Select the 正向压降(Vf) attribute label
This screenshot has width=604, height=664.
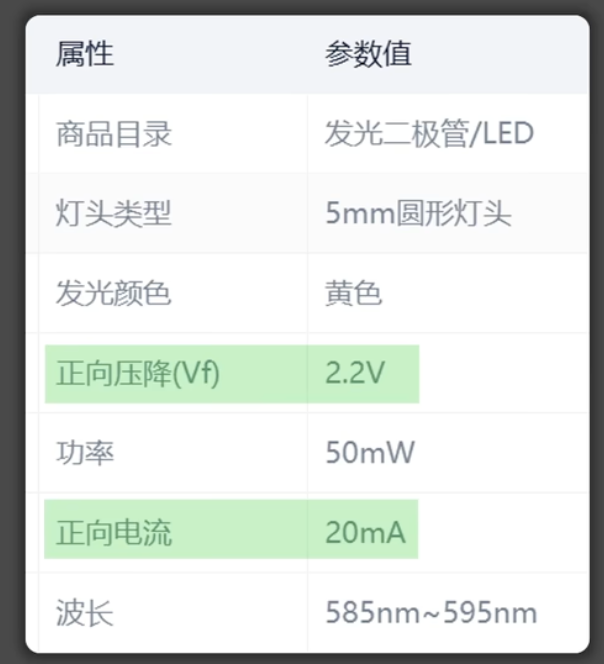(x=138, y=374)
